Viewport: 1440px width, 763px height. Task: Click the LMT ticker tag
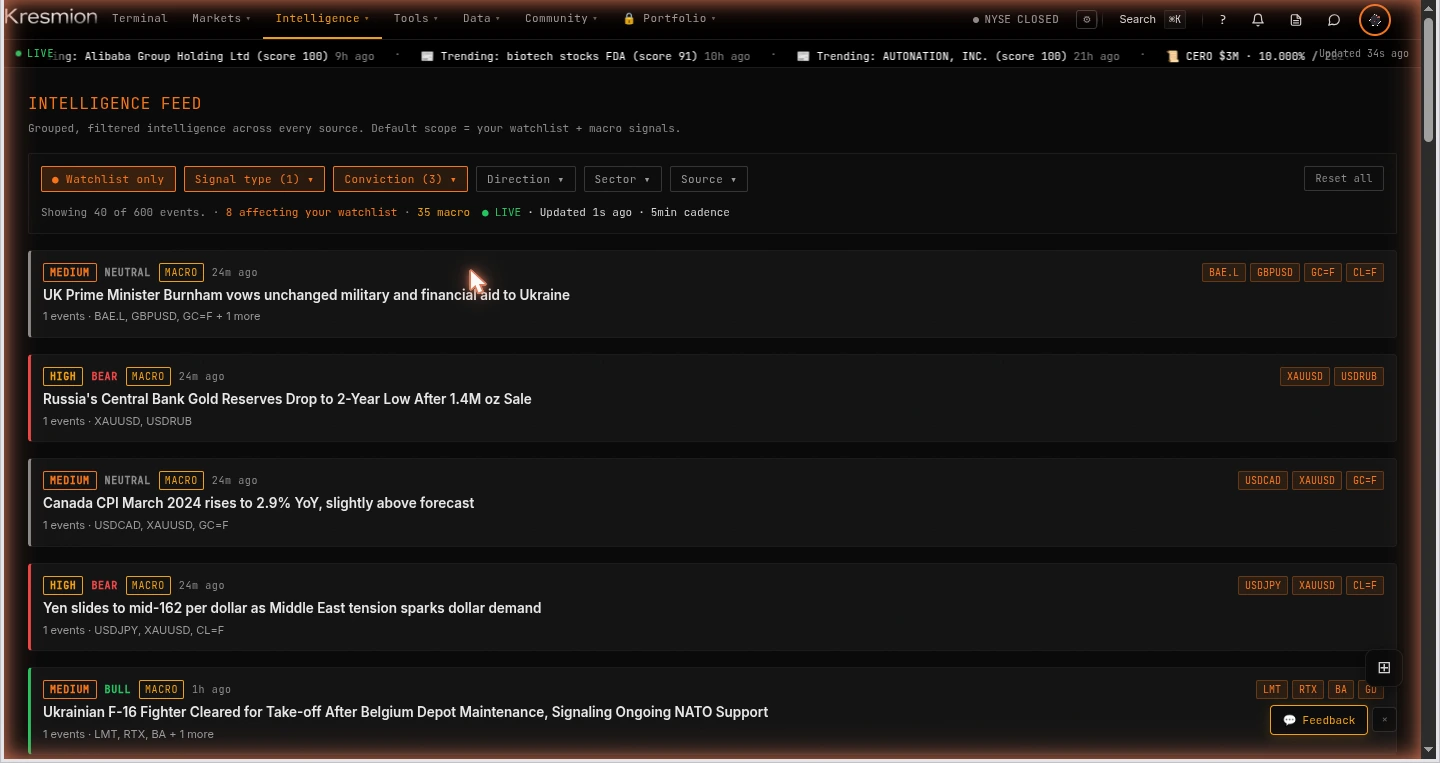1272,689
